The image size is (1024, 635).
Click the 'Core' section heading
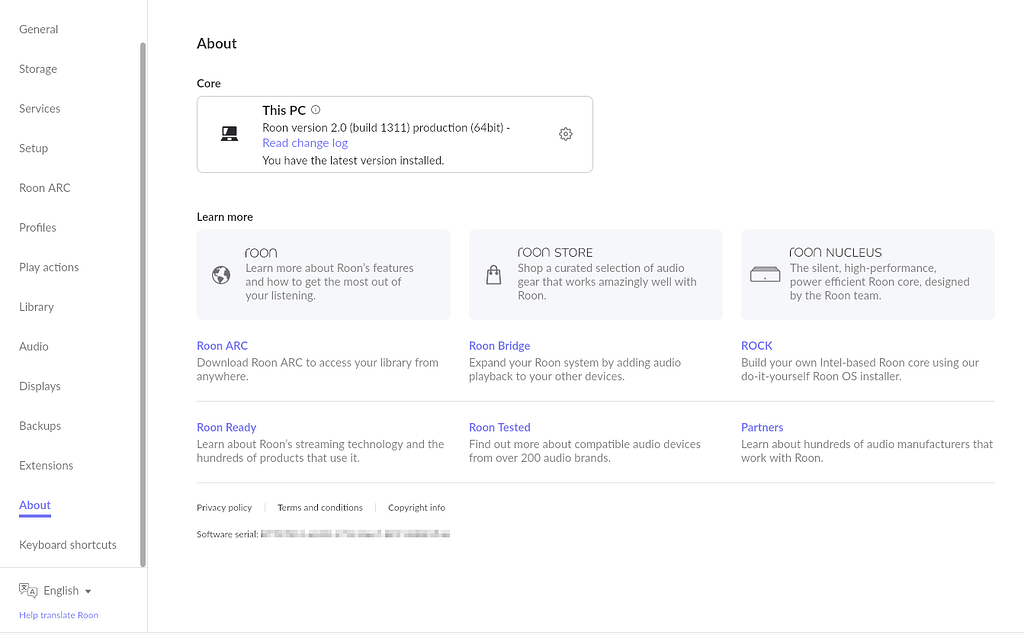pyautogui.click(x=209, y=84)
